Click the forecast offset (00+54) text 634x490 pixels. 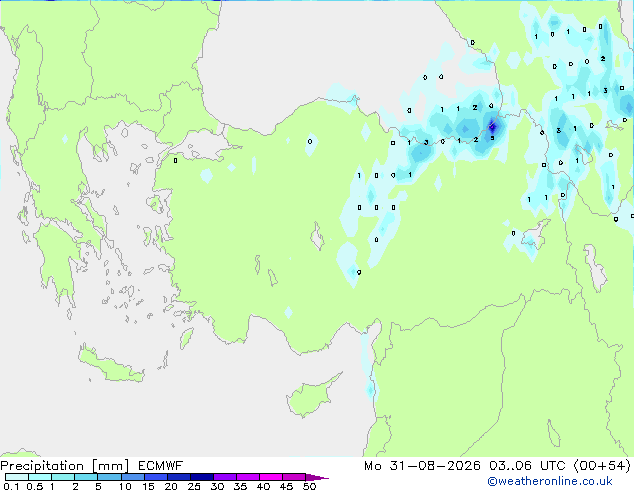(602, 466)
